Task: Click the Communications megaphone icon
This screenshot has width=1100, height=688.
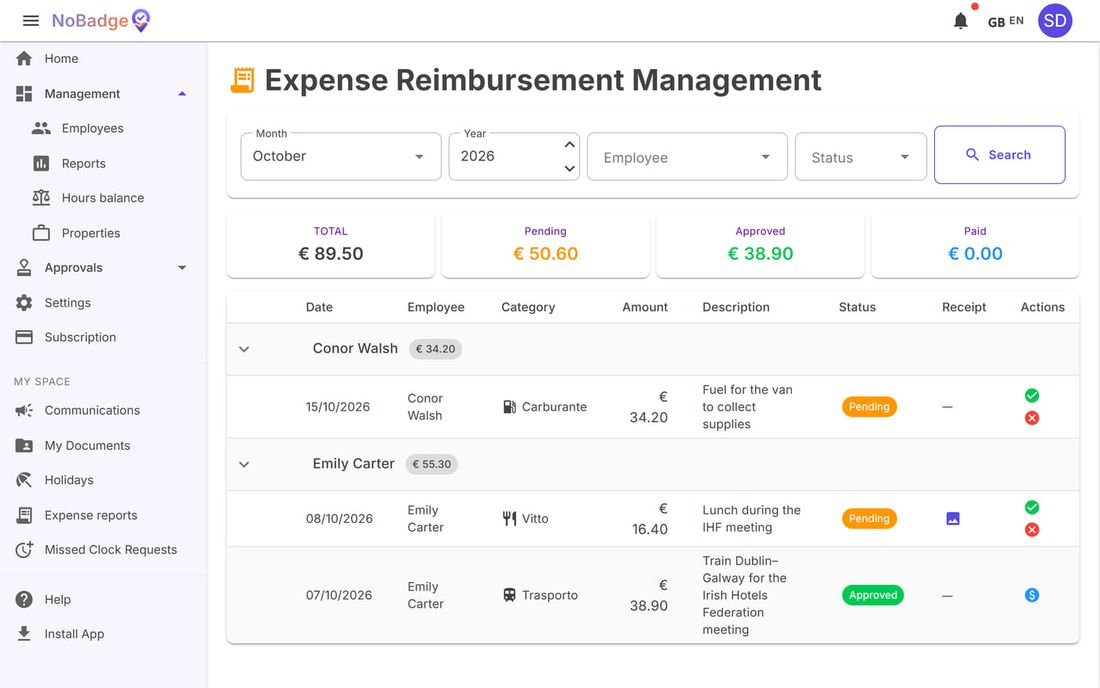Action: coord(24,410)
